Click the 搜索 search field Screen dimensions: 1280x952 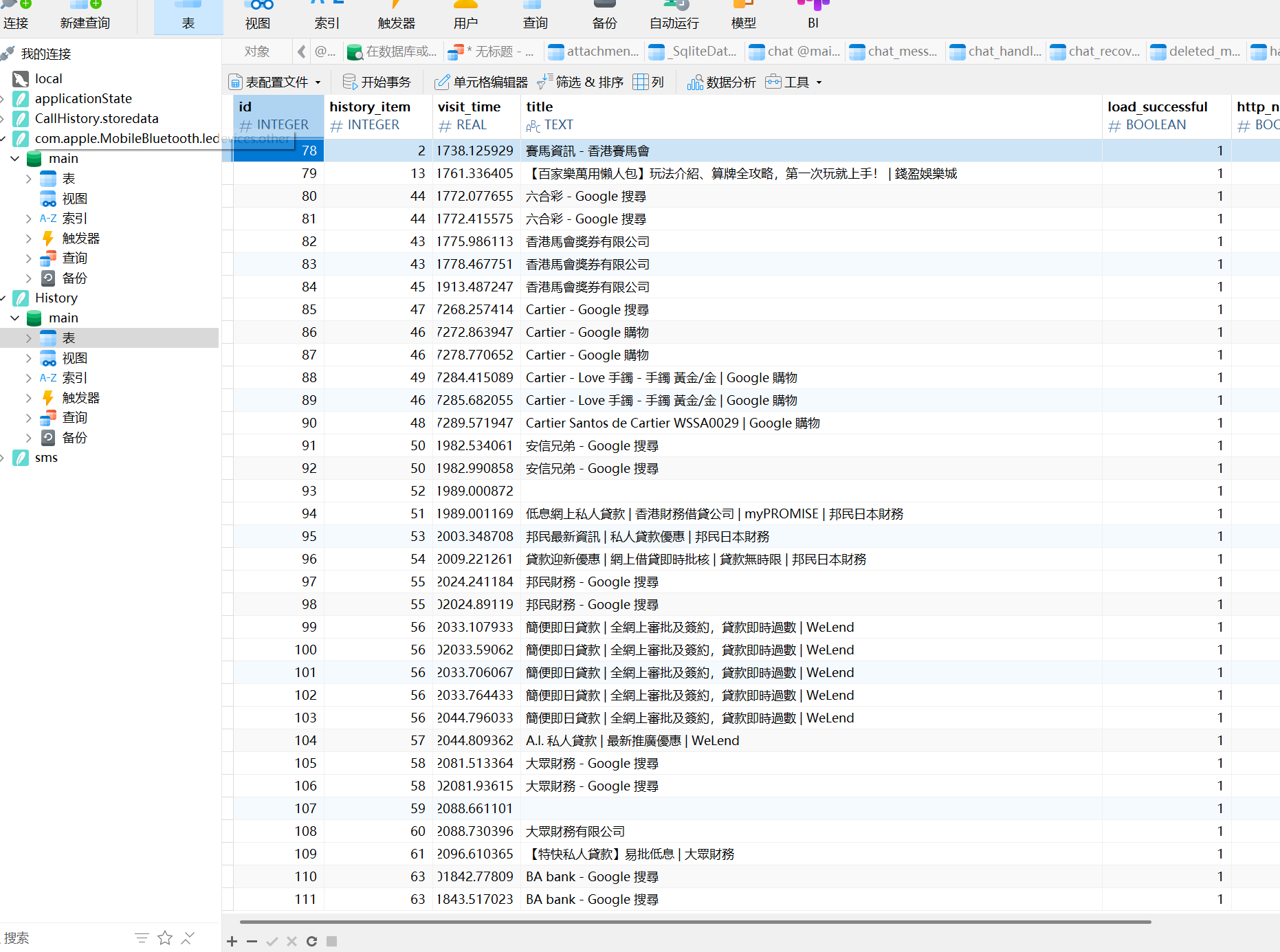pyautogui.click(x=65, y=938)
